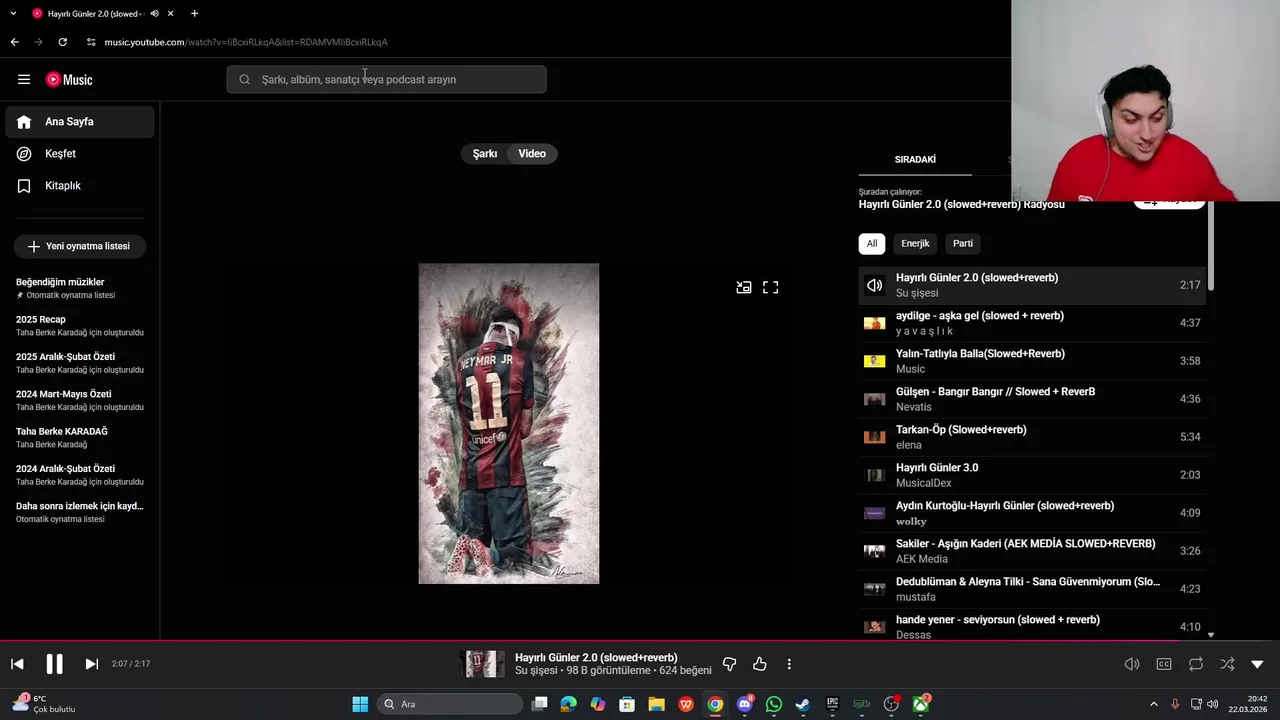Click the YouTube Music logo
The image size is (1280, 720).
point(69,79)
